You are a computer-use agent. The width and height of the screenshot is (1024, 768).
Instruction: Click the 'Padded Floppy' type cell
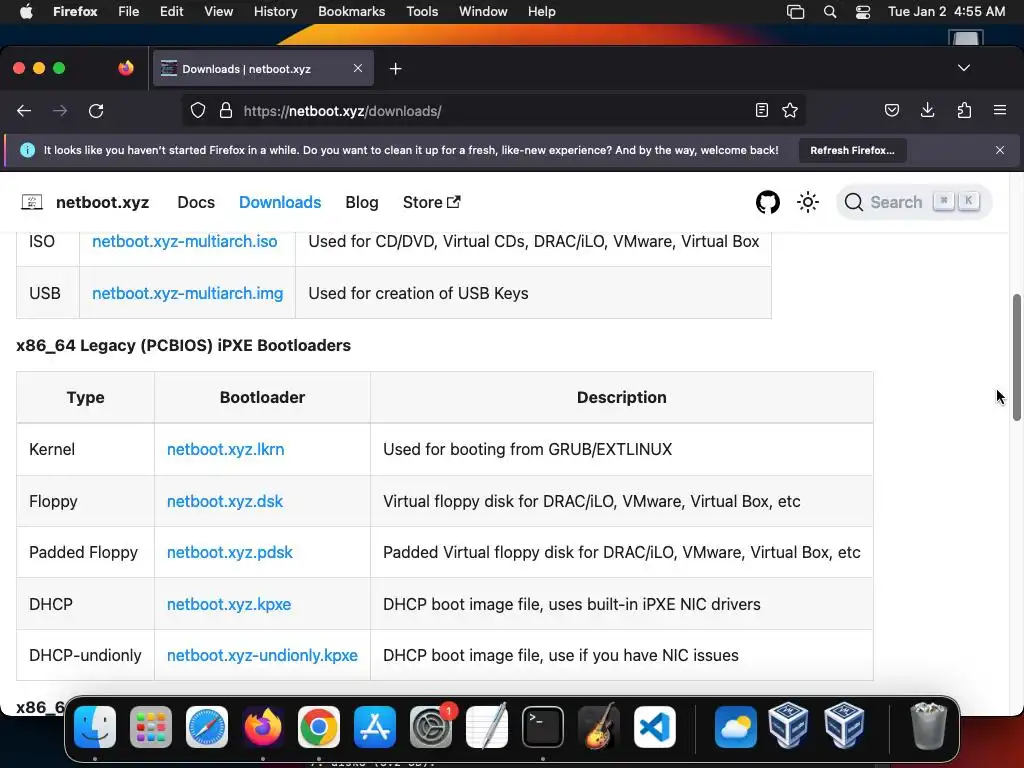[84, 552]
